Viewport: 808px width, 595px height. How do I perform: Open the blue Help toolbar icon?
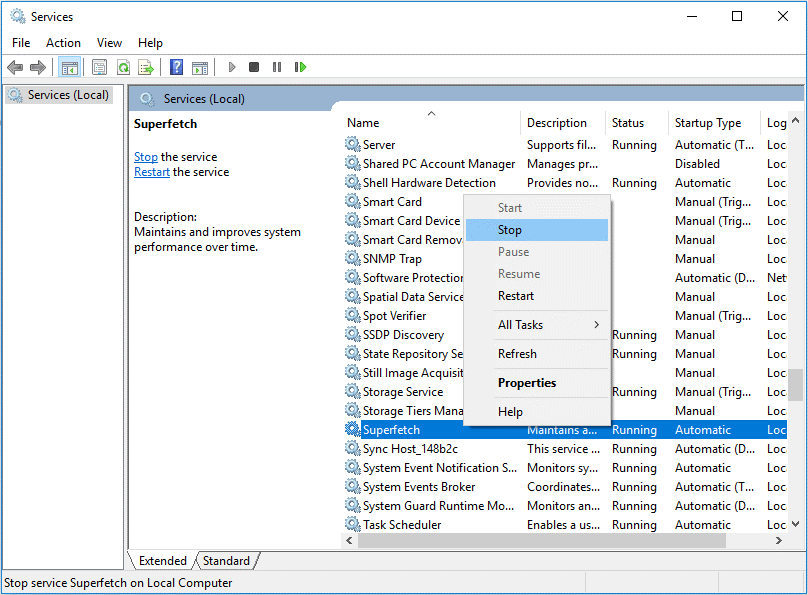click(x=176, y=67)
